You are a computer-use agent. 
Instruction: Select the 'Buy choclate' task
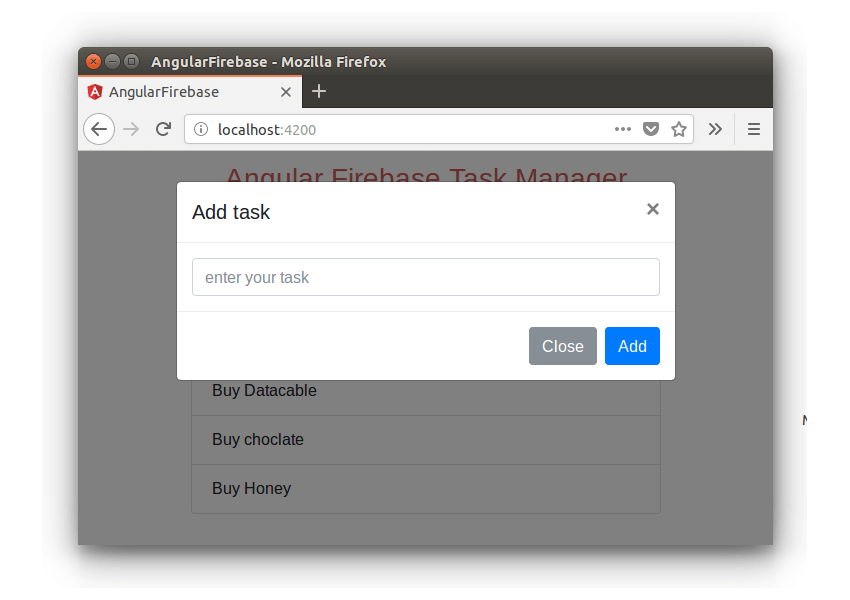tap(426, 440)
